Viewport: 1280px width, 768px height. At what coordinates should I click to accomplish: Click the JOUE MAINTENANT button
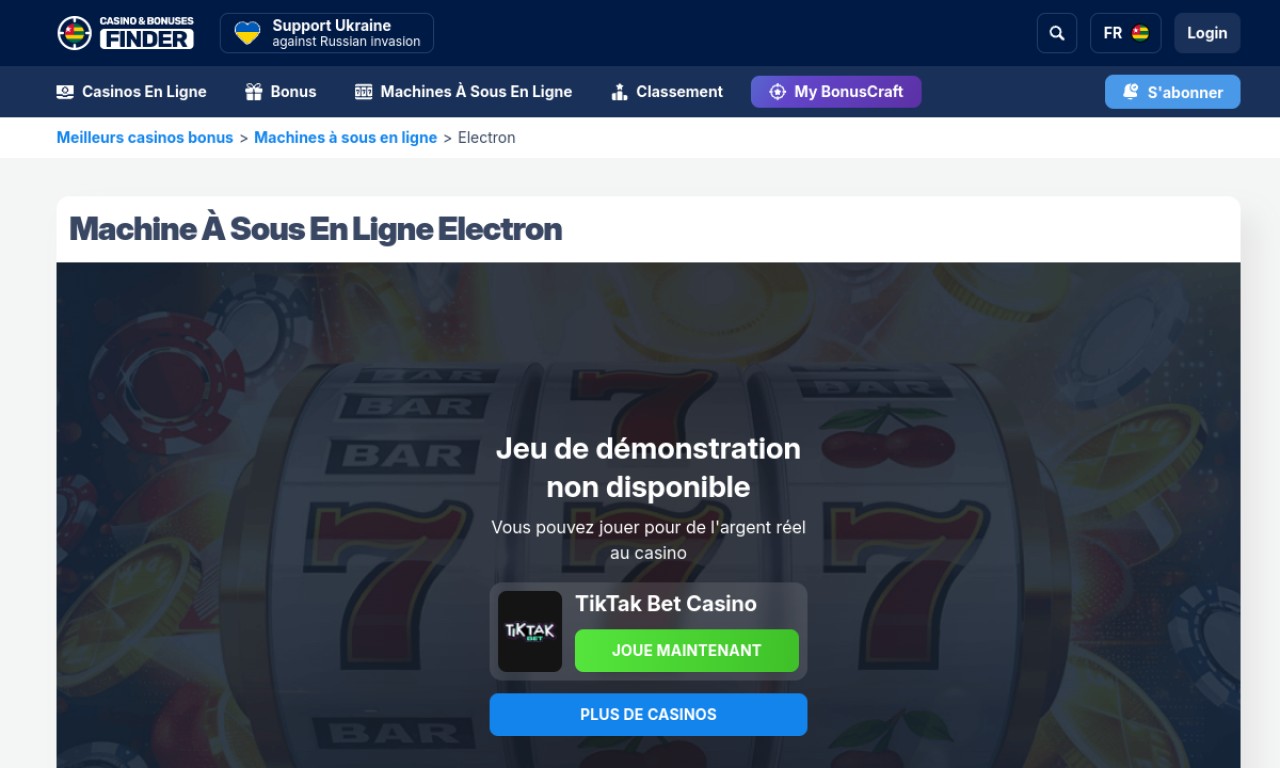click(x=687, y=650)
